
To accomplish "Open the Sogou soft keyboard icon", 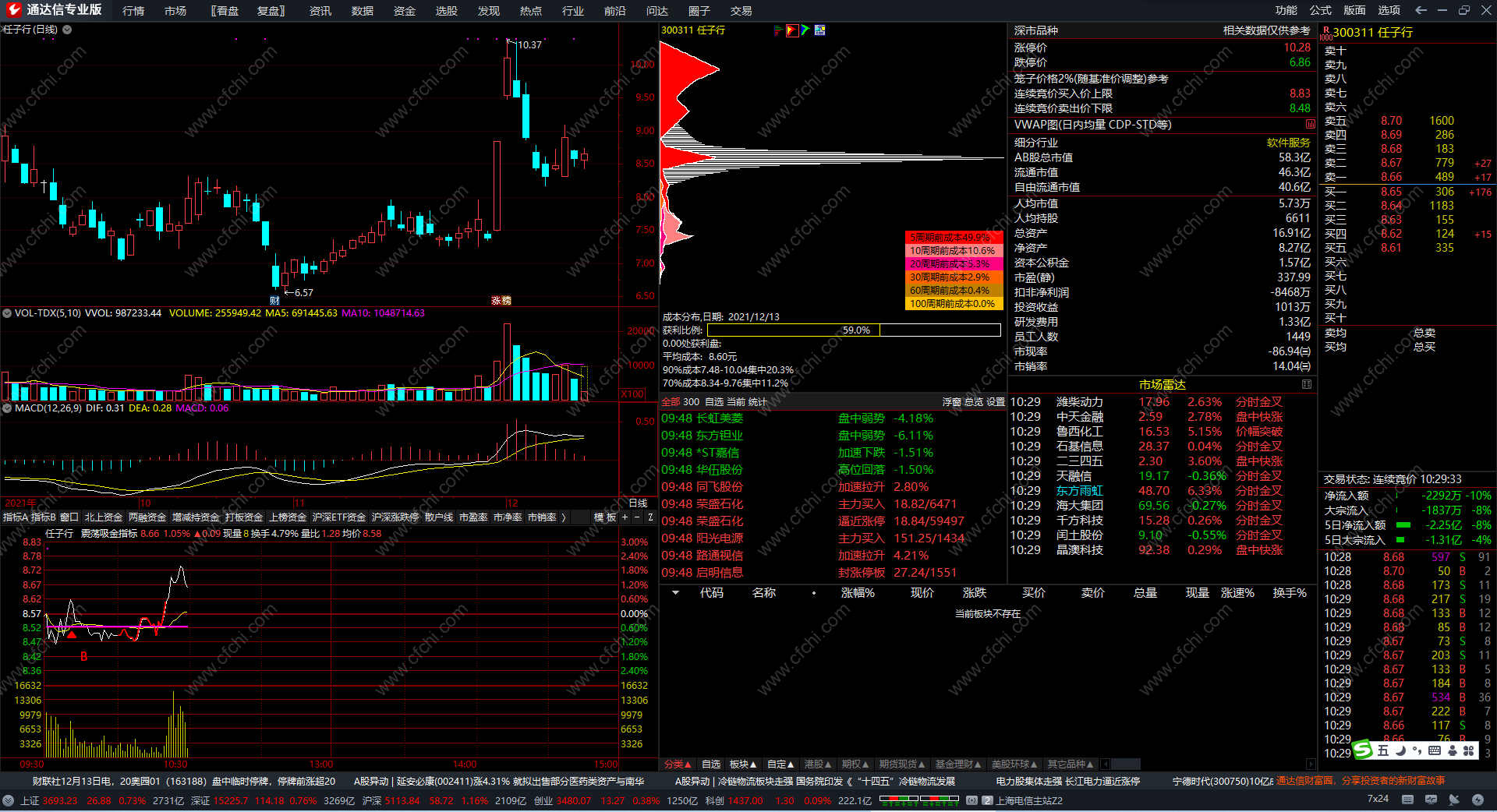I will pos(1435,750).
